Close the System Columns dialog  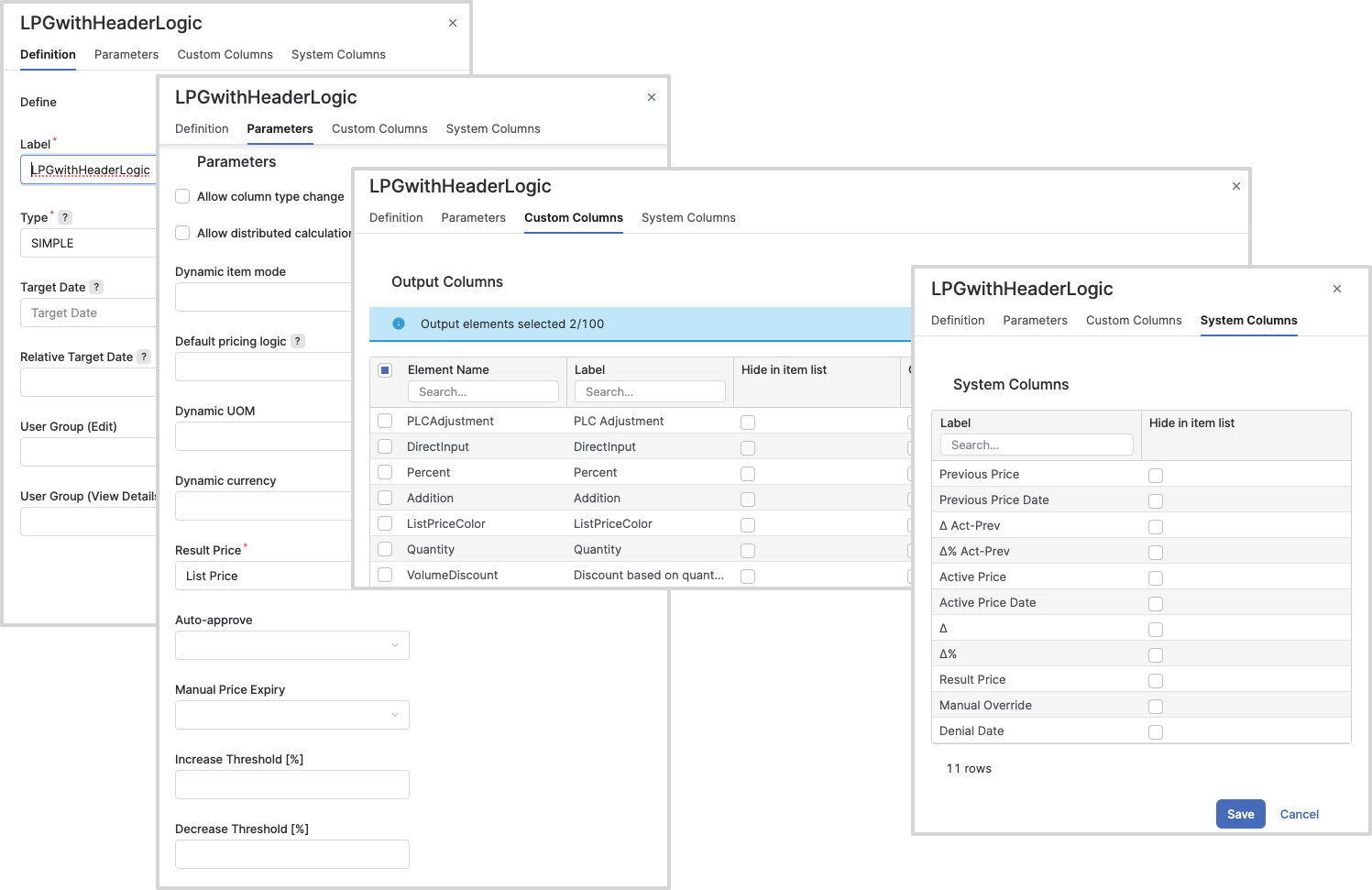click(1337, 289)
